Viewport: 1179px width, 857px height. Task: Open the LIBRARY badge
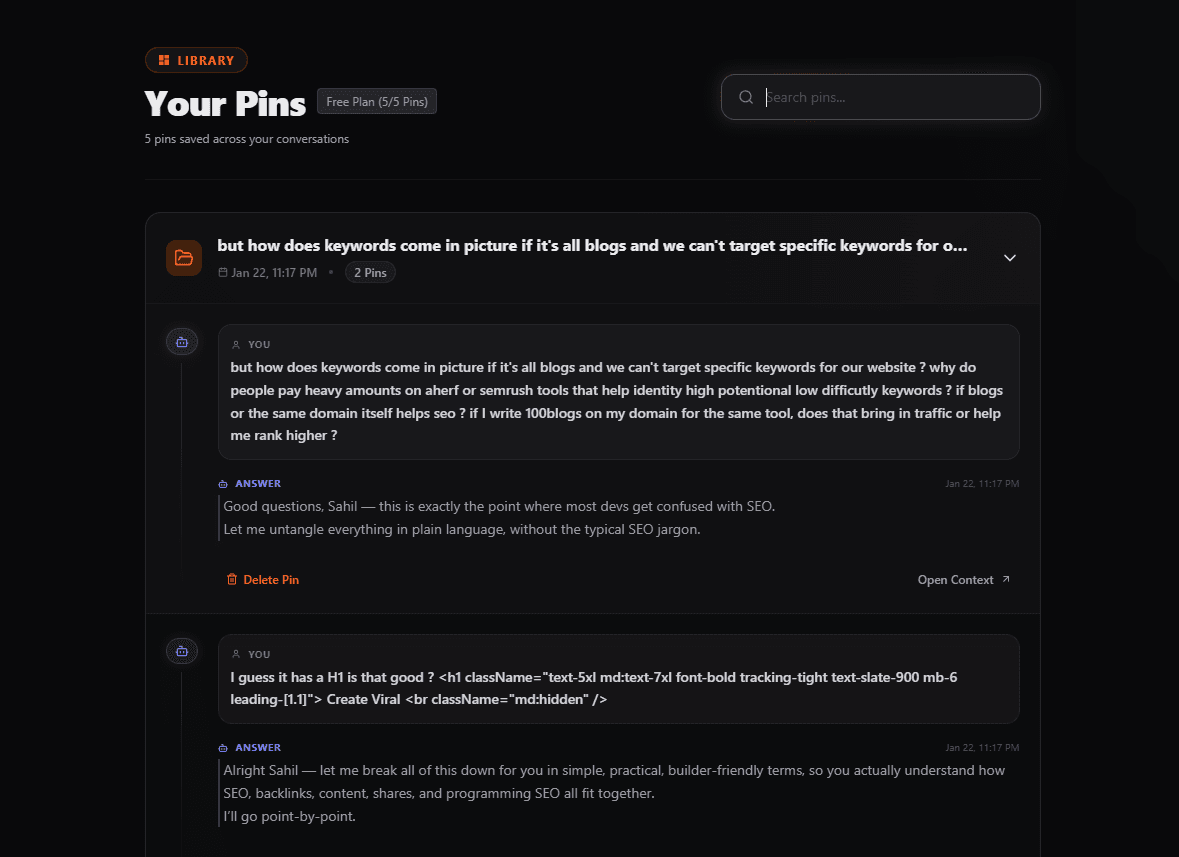(197, 61)
